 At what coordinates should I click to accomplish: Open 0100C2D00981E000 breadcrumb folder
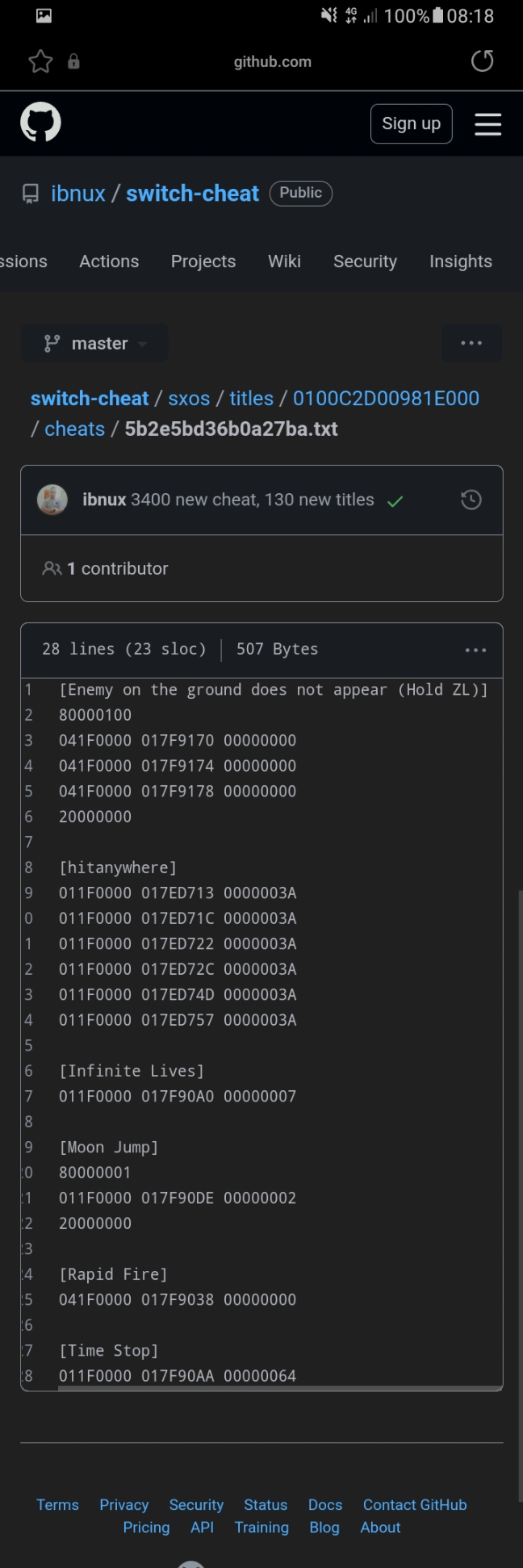(x=386, y=399)
